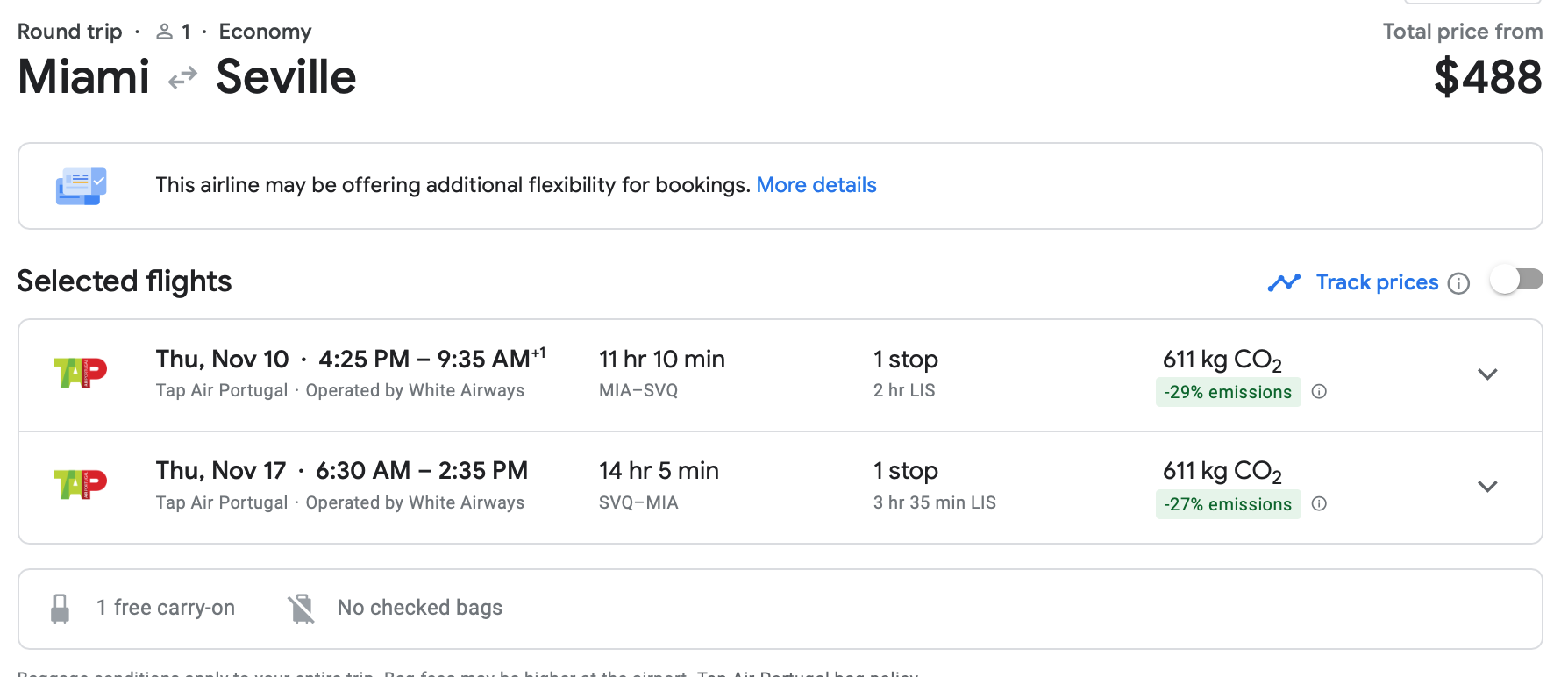Viewport: 1568px width, 677px height.
Task: Click the -29% emissions badge
Action: tap(1228, 392)
